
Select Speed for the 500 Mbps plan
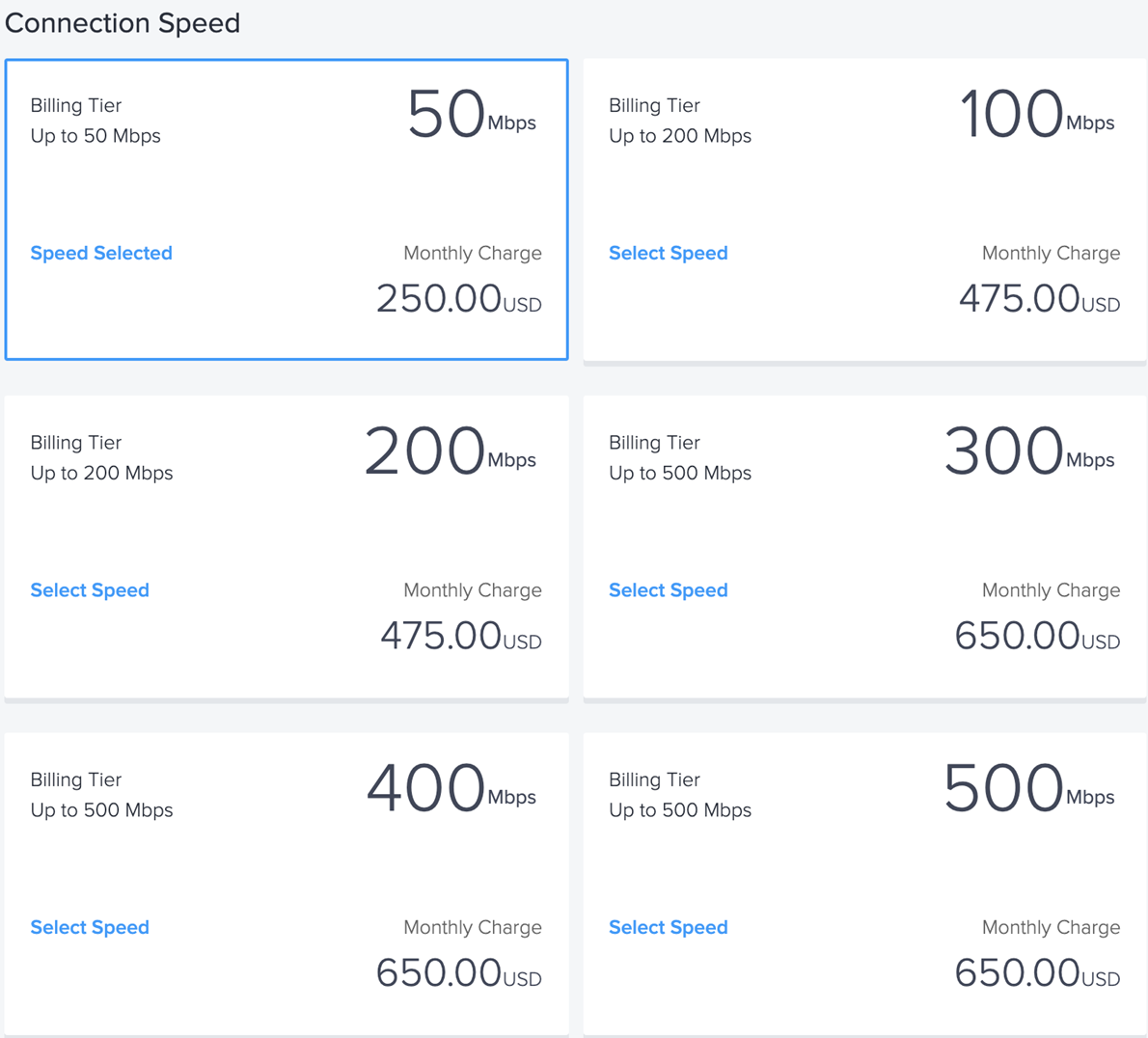pyautogui.click(x=669, y=927)
